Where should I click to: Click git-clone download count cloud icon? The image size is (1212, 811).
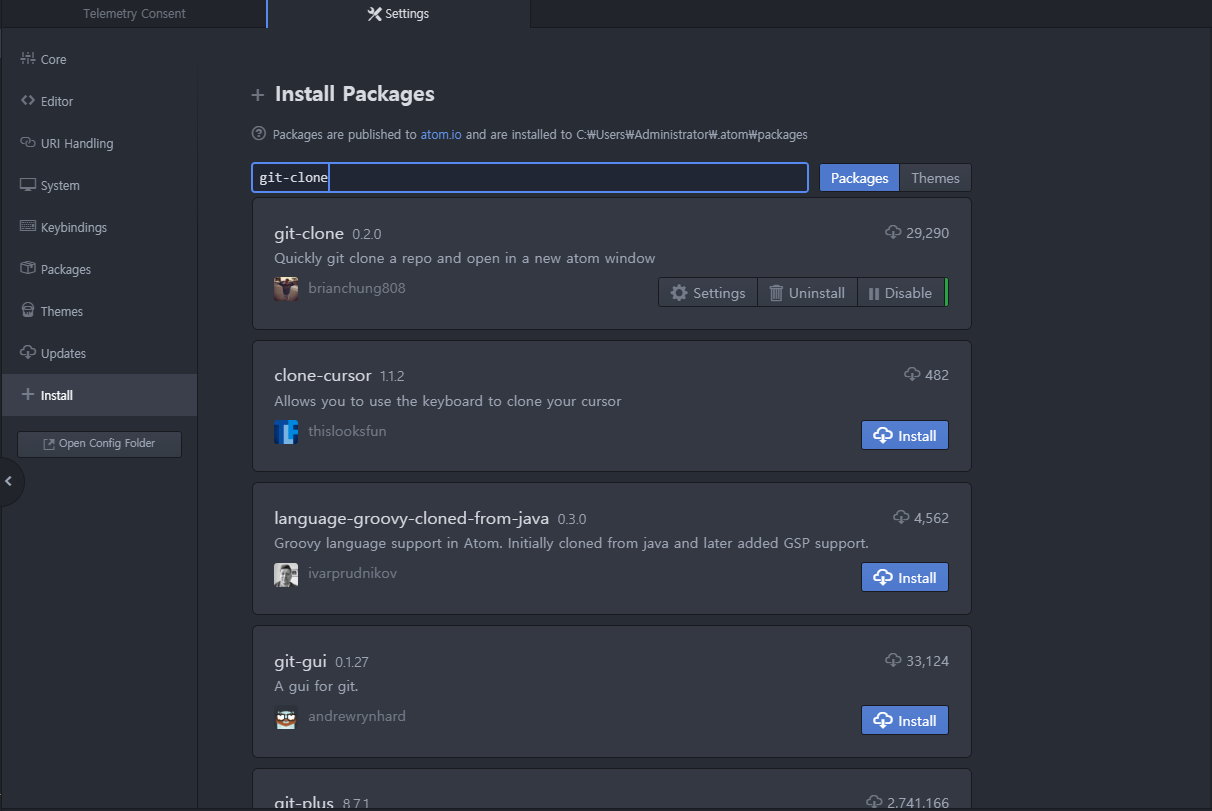pyautogui.click(x=893, y=232)
